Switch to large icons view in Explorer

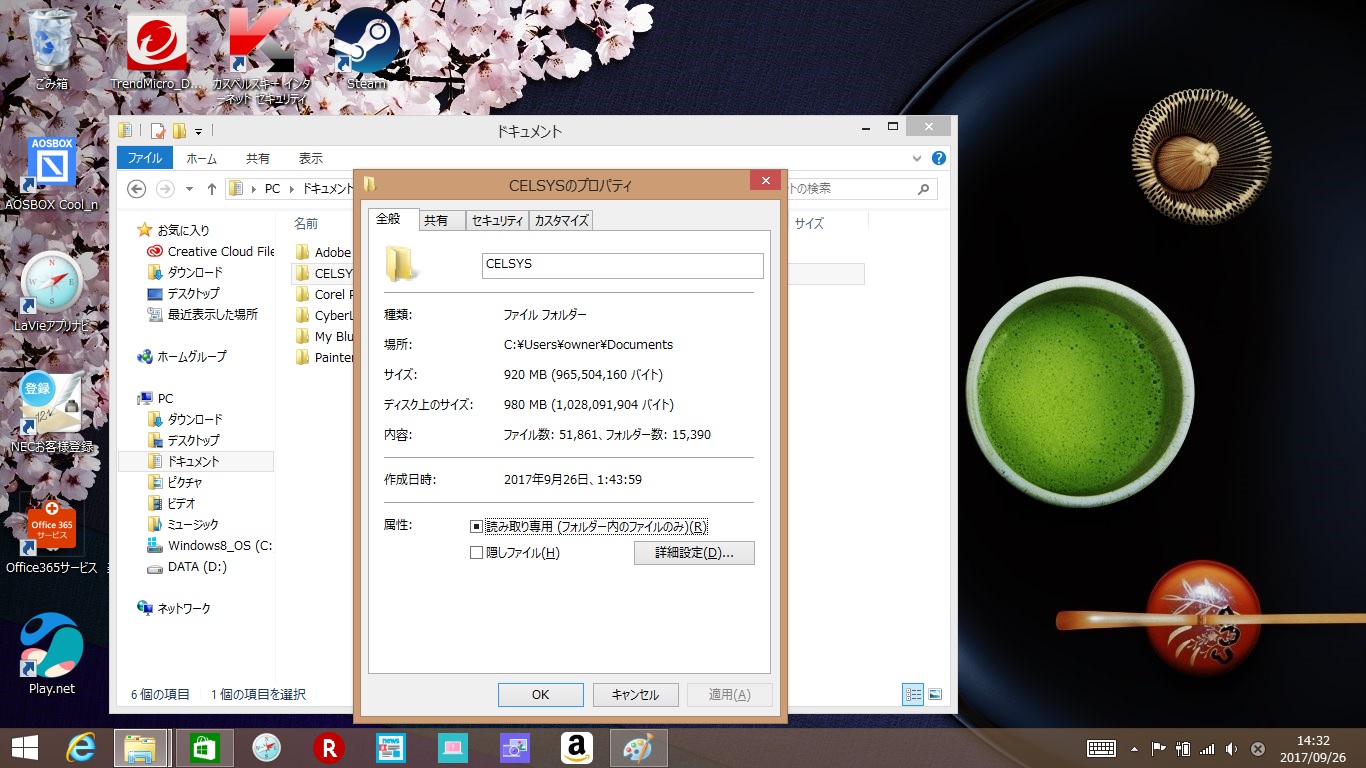pyautogui.click(x=935, y=694)
